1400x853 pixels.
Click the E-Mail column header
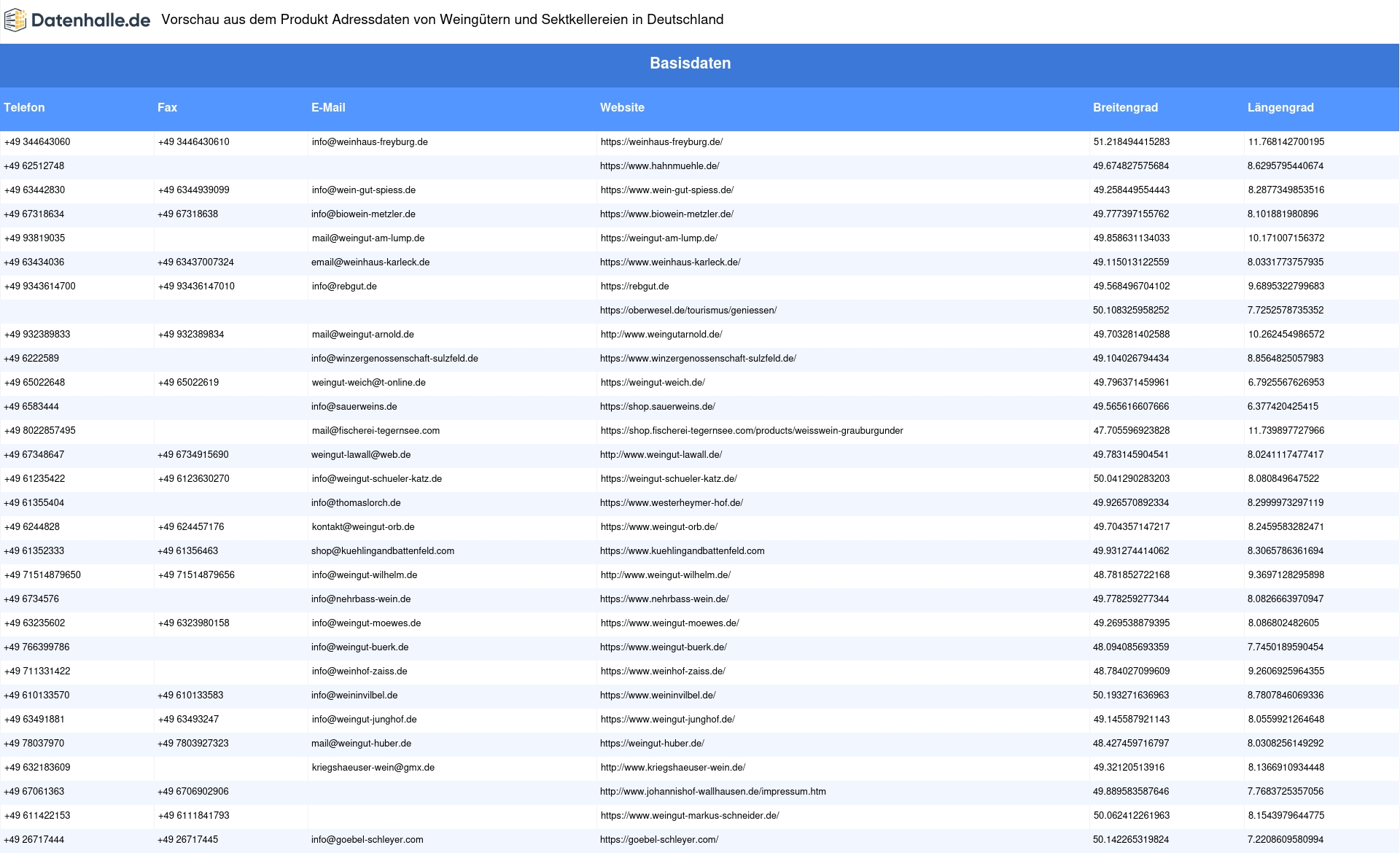point(328,107)
